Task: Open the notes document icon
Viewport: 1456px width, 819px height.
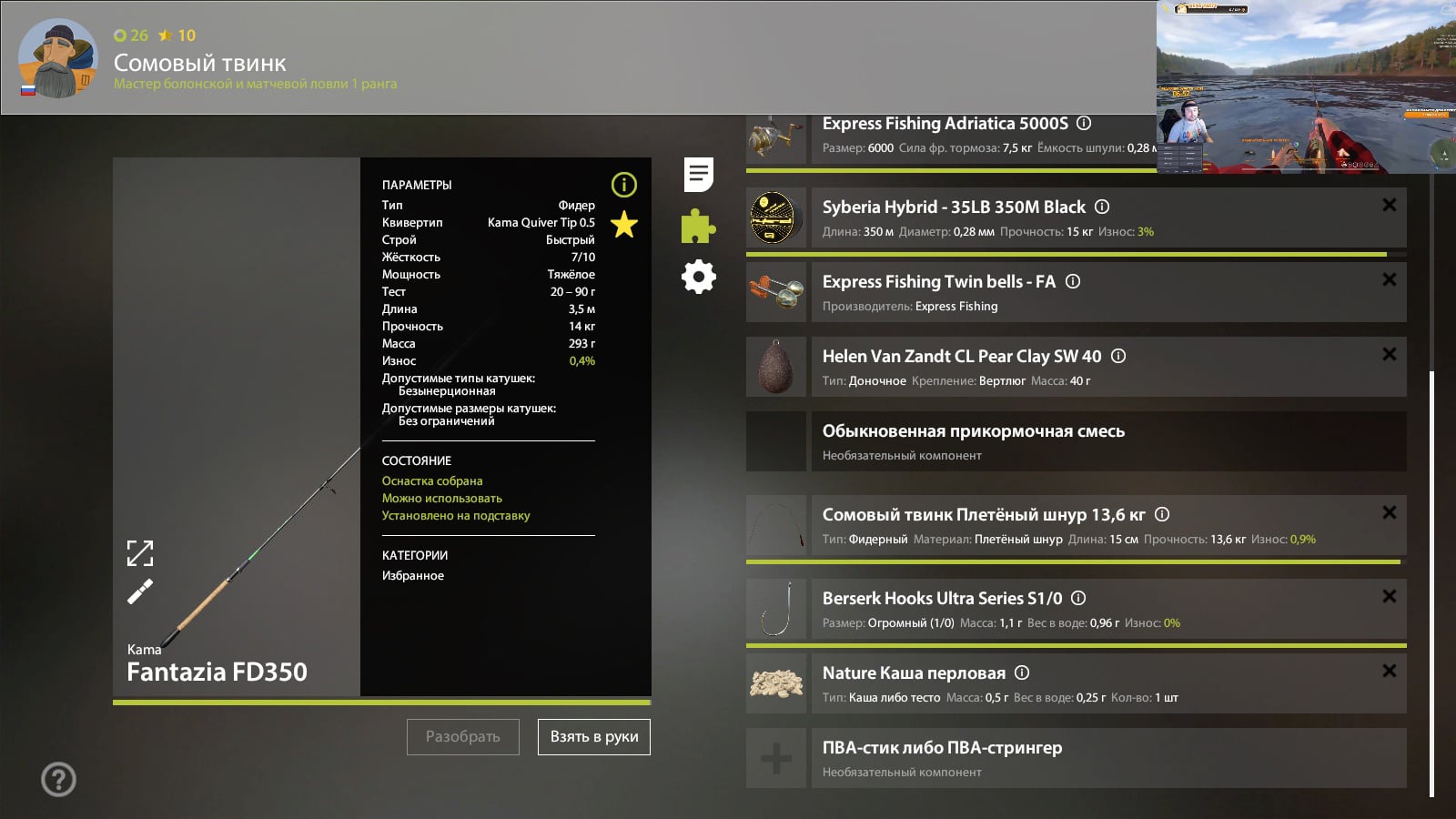Action: click(699, 175)
